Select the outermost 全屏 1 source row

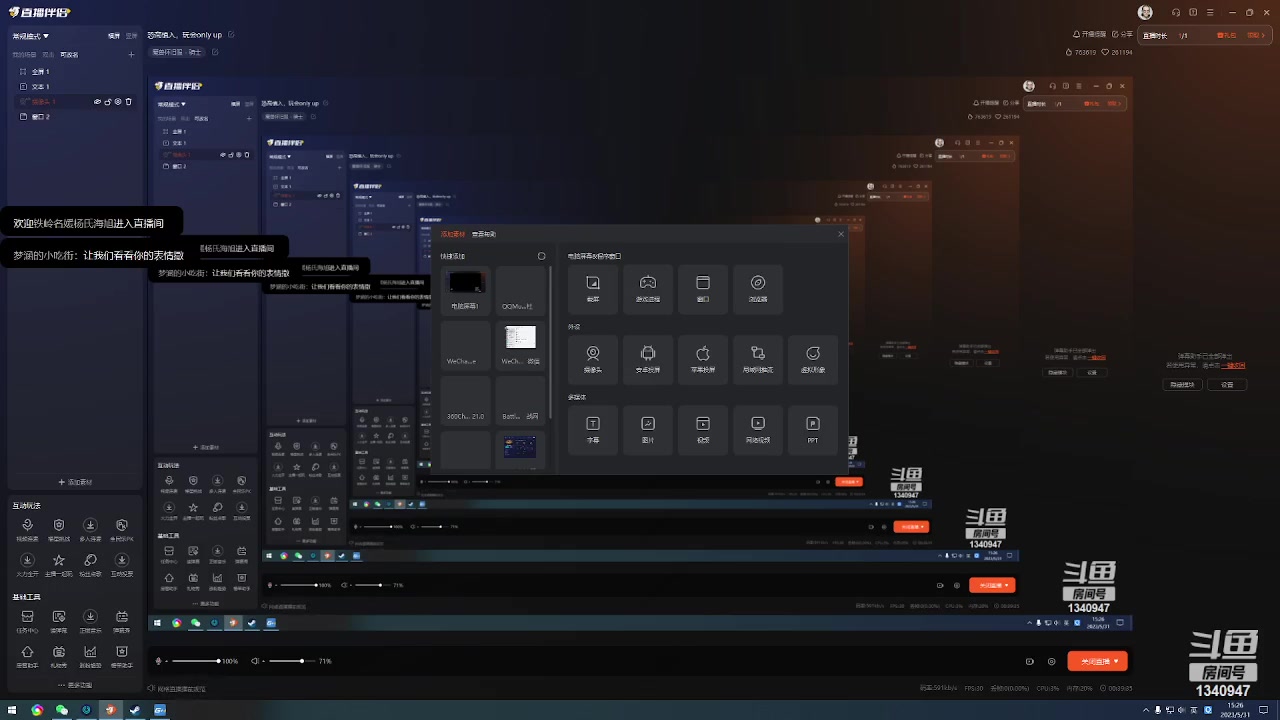point(74,72)
